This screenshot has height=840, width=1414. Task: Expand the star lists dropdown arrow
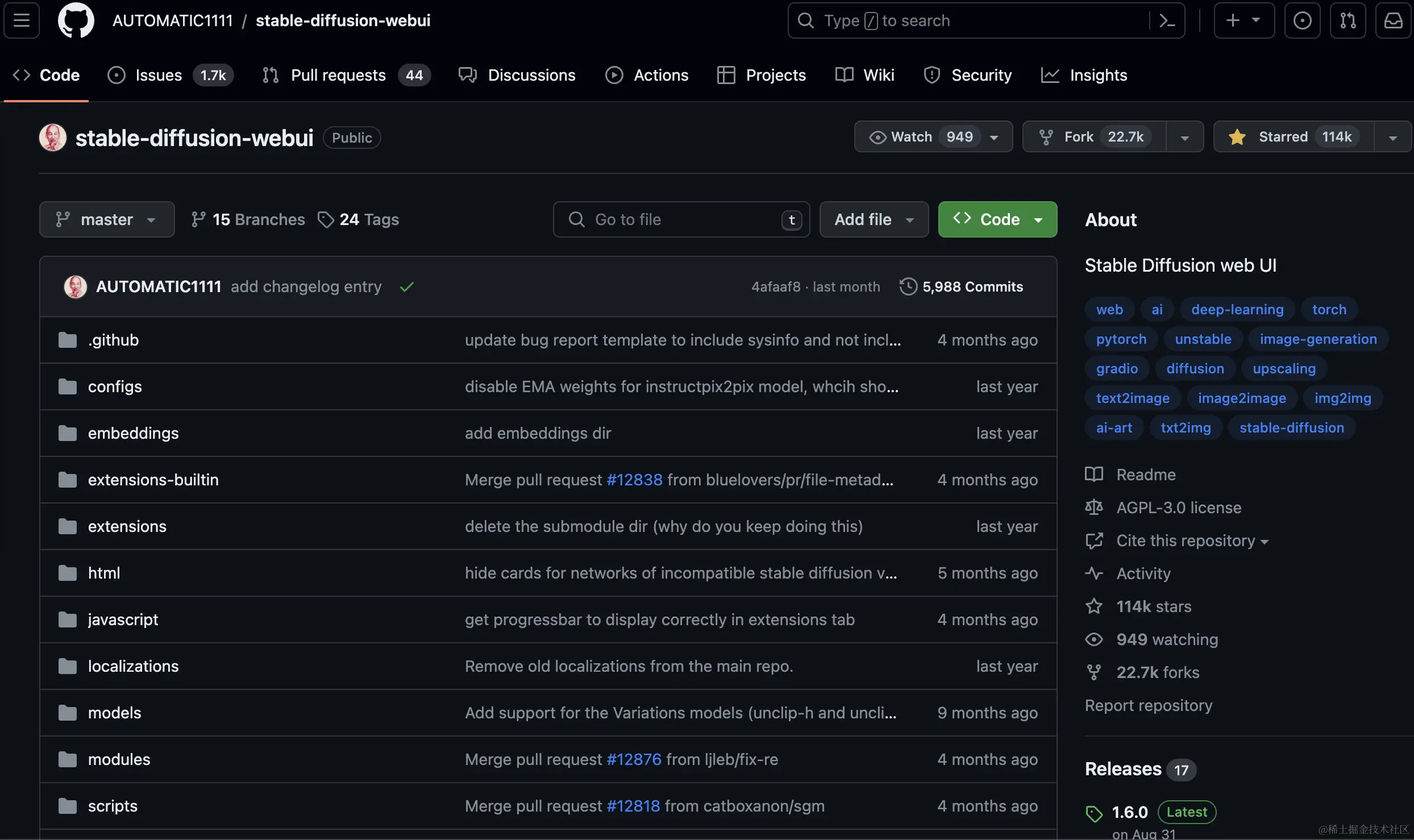tap(1392, 137)
